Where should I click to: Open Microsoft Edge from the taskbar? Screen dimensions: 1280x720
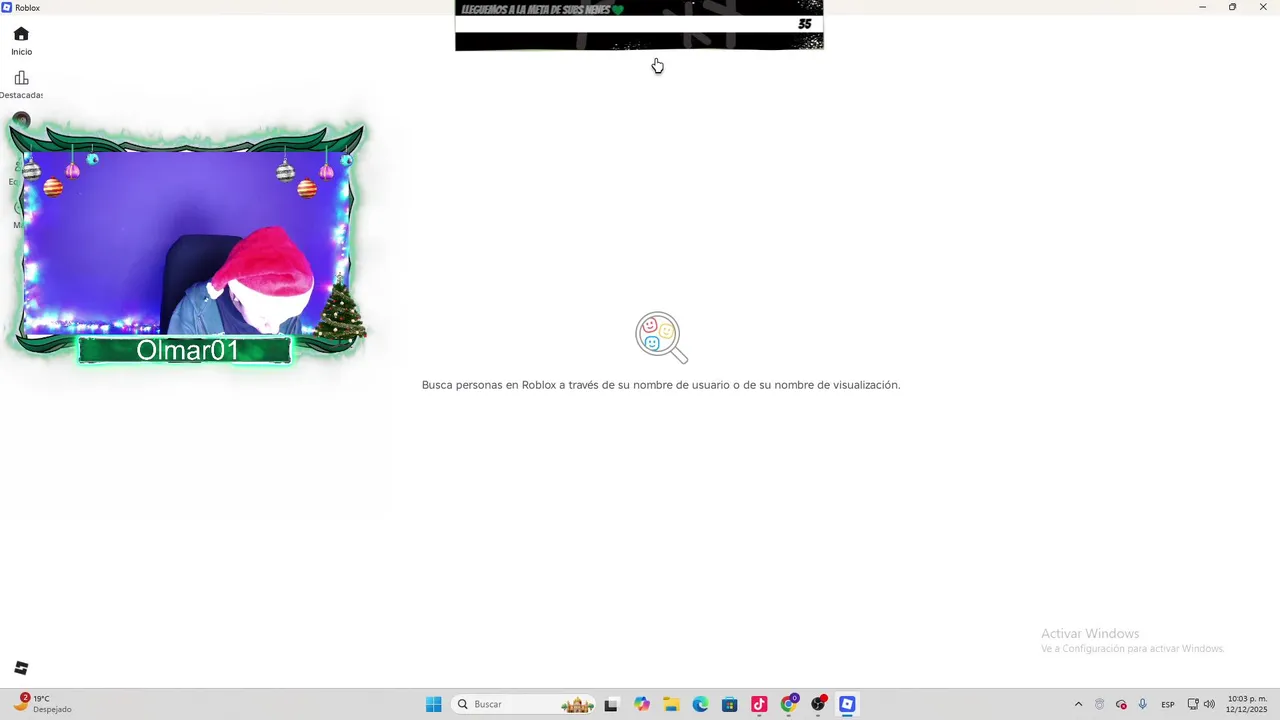point(700,704)
